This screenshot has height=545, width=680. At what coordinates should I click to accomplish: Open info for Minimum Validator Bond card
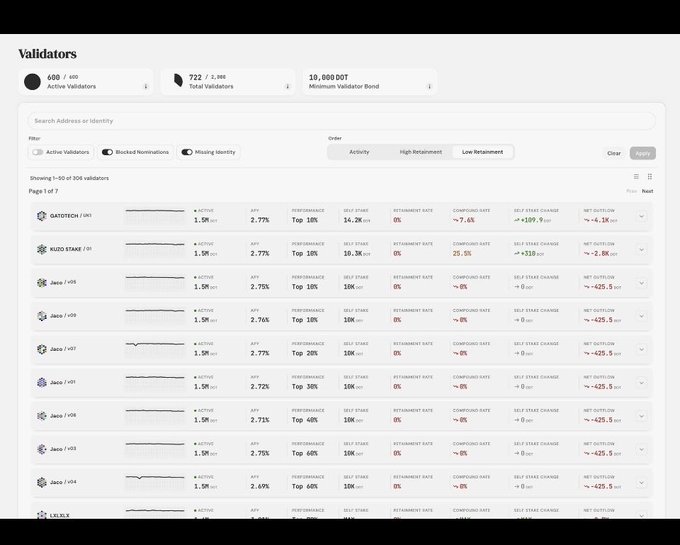pos(429,86)
